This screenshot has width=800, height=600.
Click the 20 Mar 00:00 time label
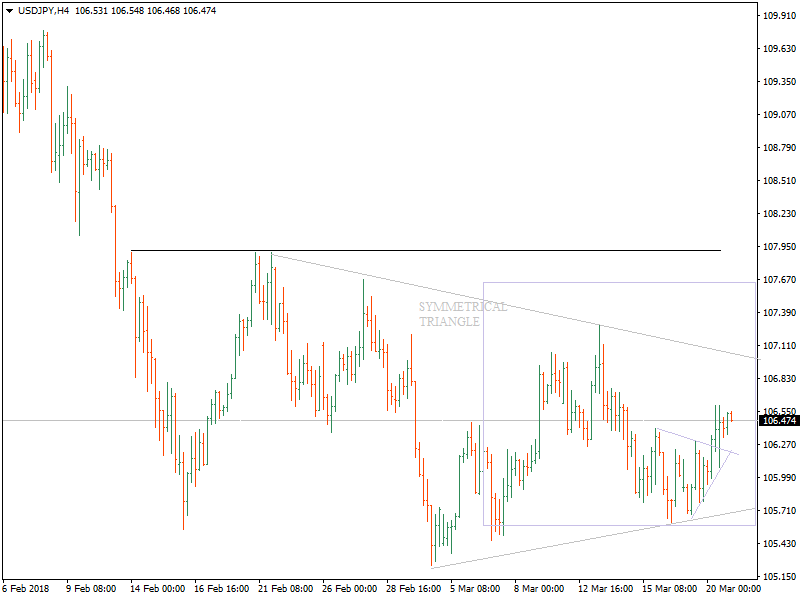733,589
